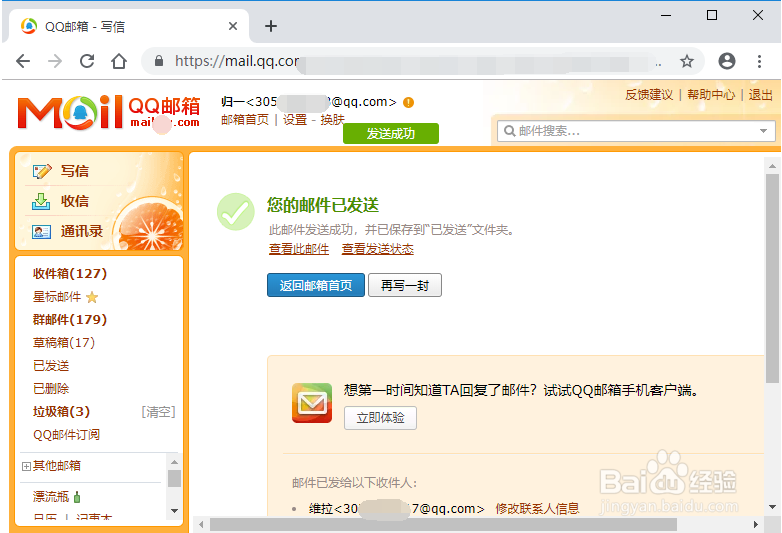Open the browser profile avatar
This screenshot has width=782, height=533.
point(727,61)
